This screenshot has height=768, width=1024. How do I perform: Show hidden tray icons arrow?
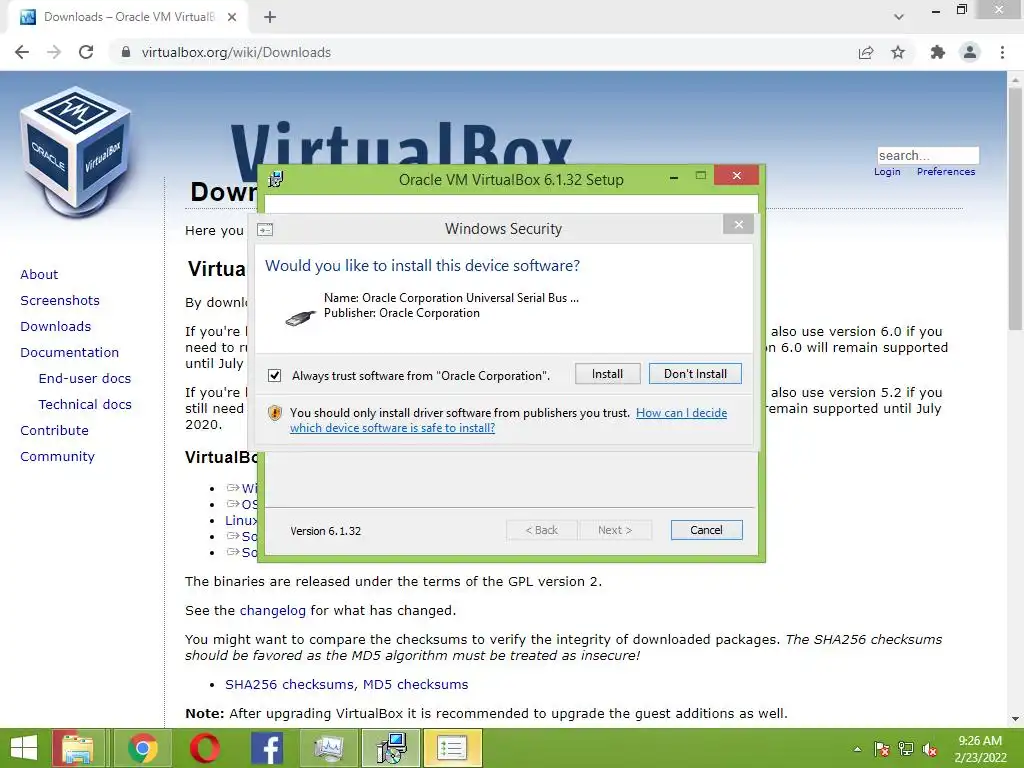(x=857, y=749)
